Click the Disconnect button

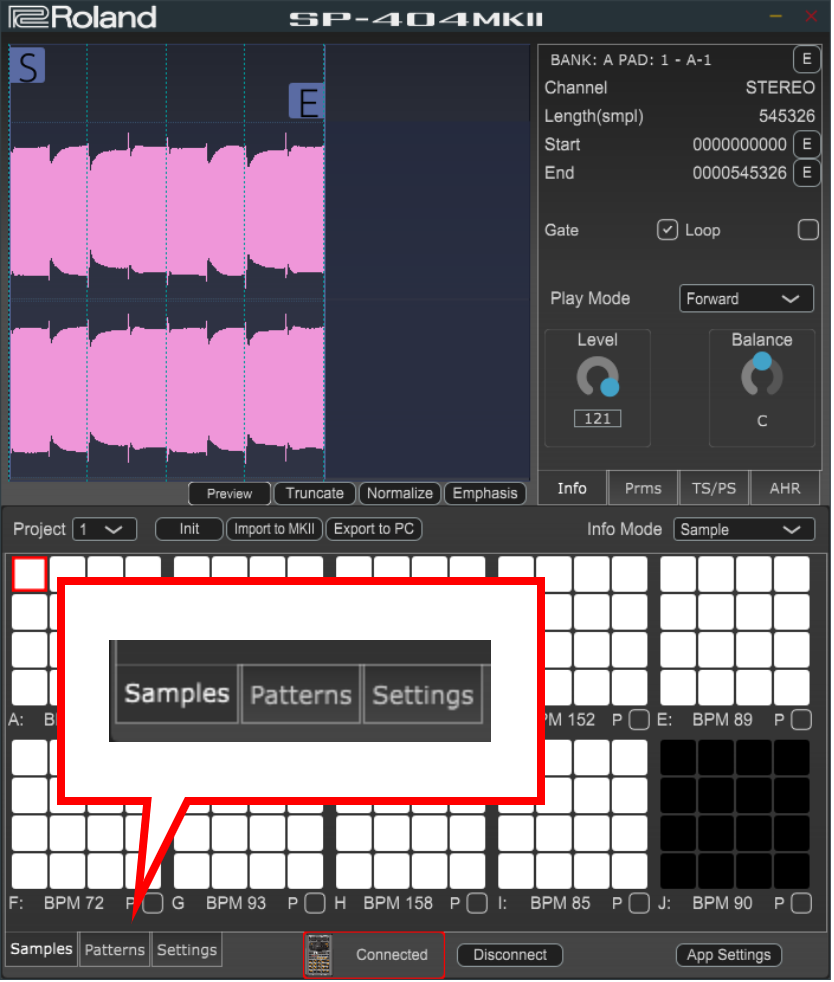pos(511,956)
